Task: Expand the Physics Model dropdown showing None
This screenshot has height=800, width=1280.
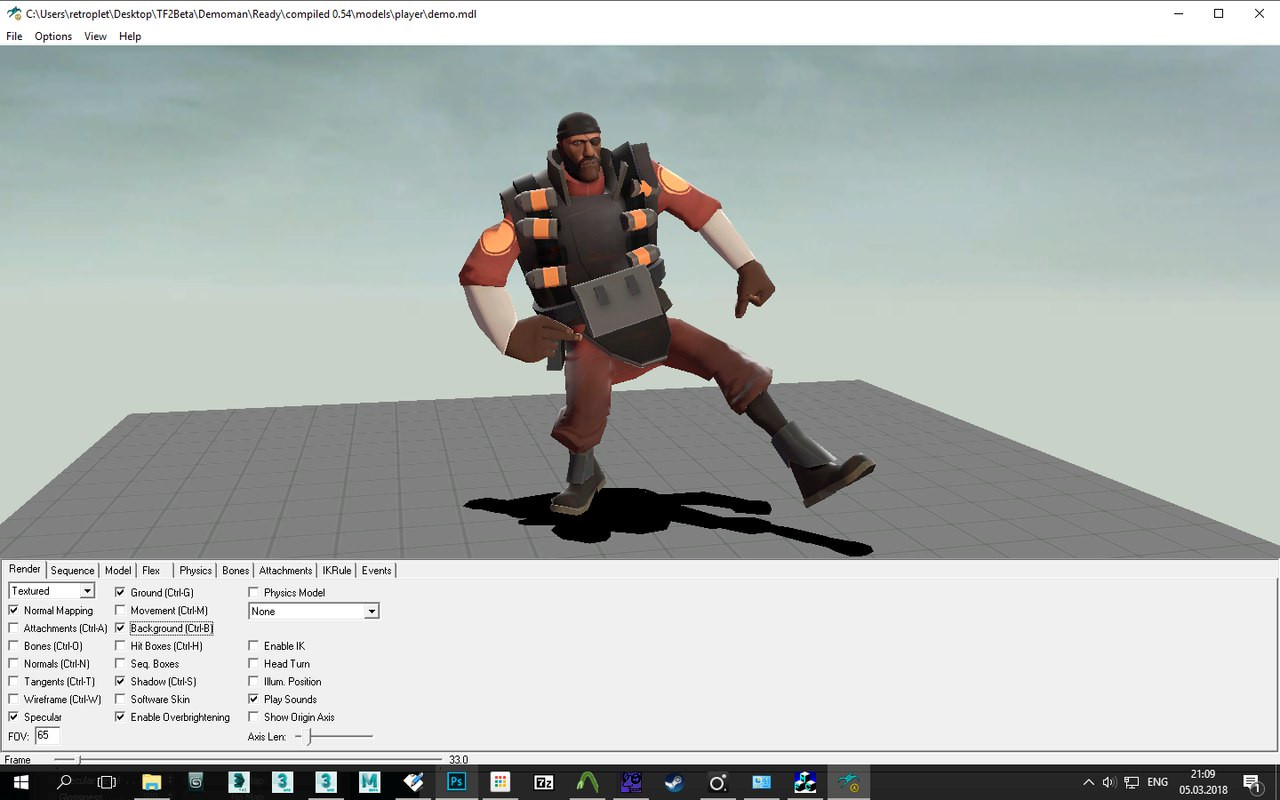Action: coord(371,610)
